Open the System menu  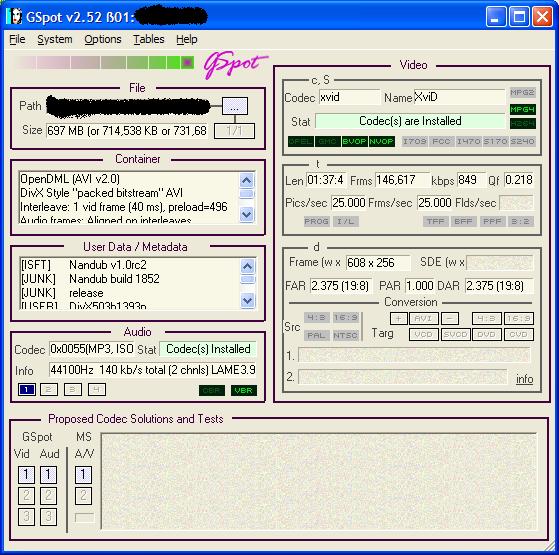point(55,39)
